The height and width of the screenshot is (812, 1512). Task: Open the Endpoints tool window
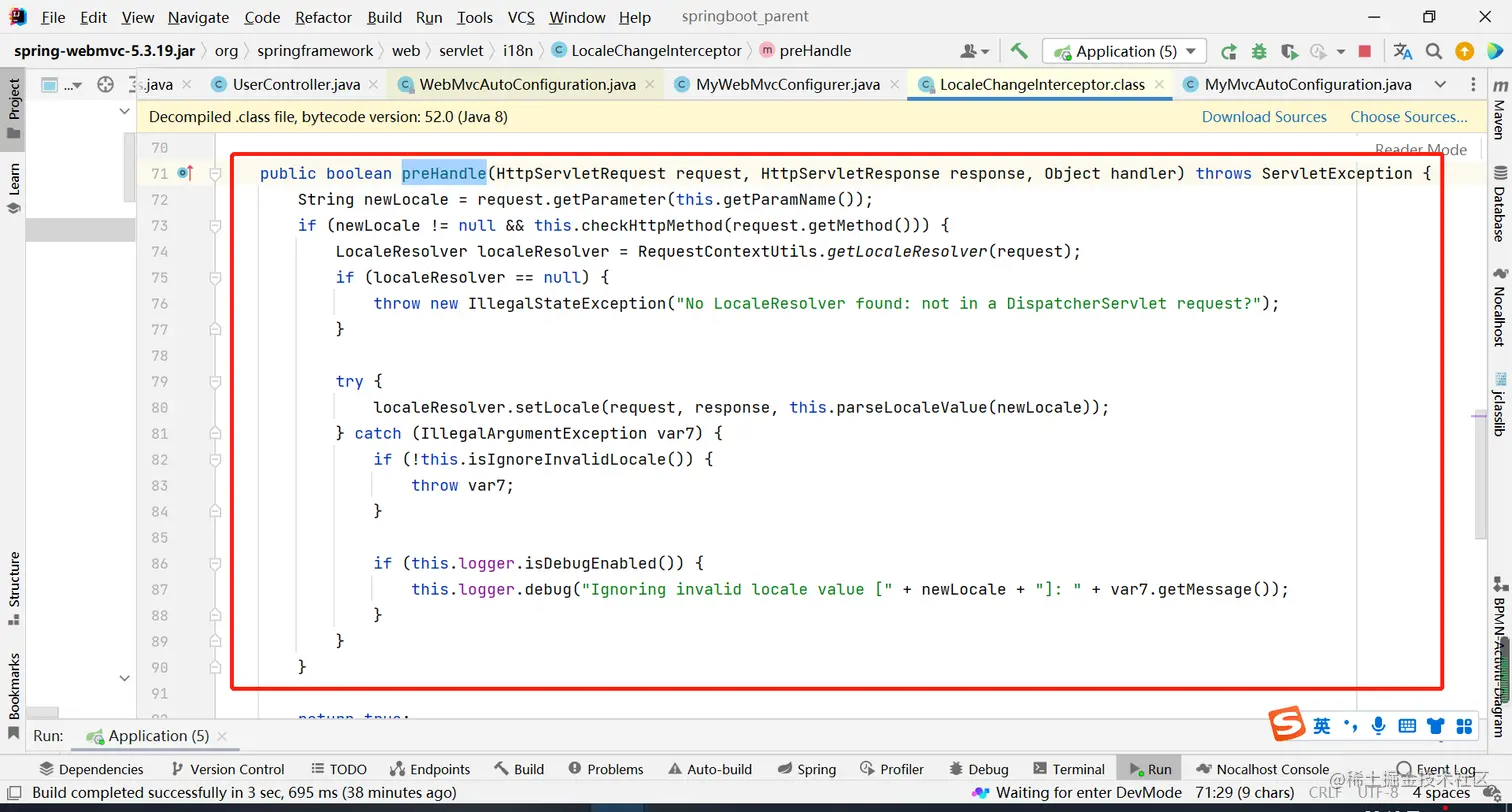pyautogui.click(x=429, y=769)
